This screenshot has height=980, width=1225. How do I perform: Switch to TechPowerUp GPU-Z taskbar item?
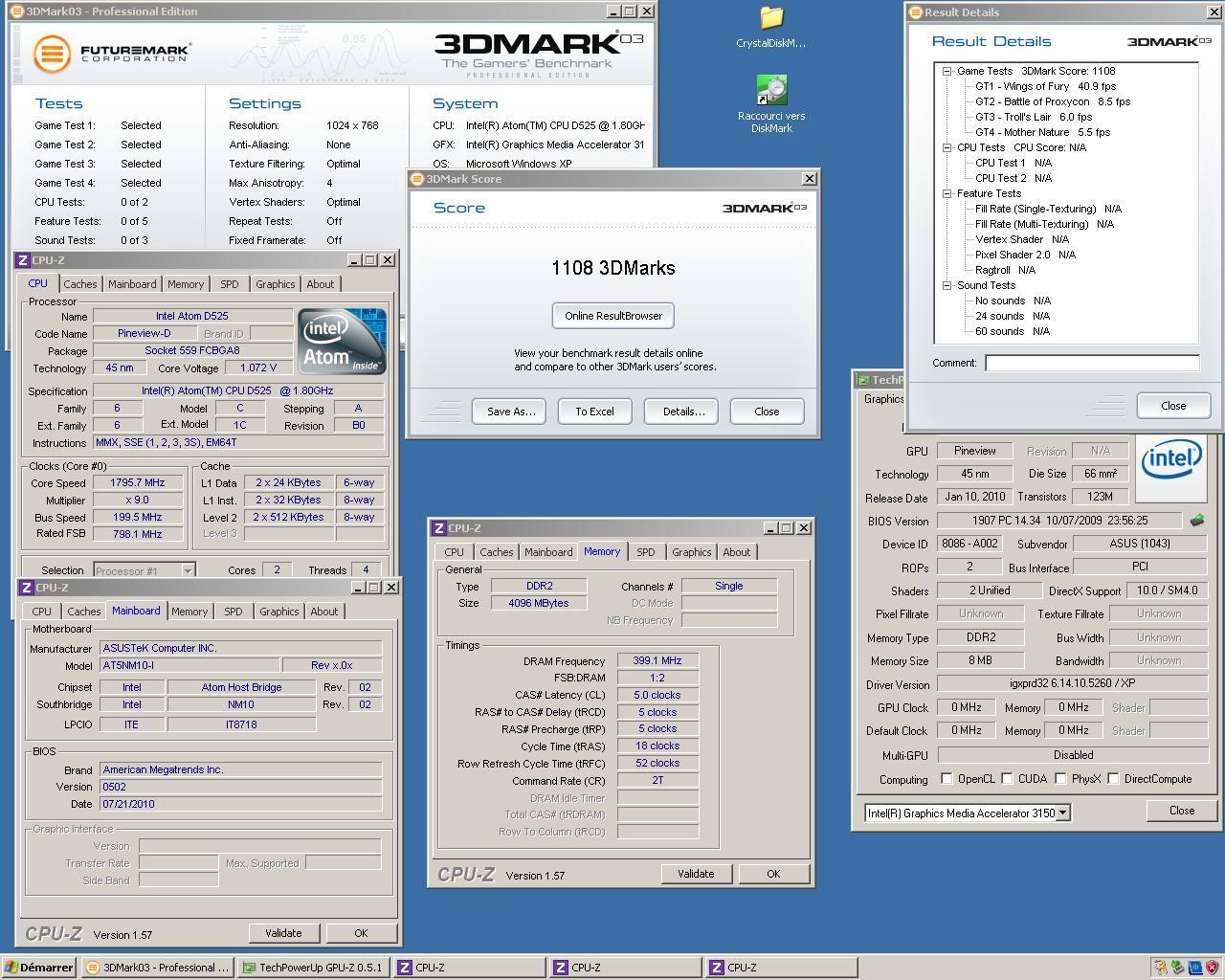click(313, 968)
